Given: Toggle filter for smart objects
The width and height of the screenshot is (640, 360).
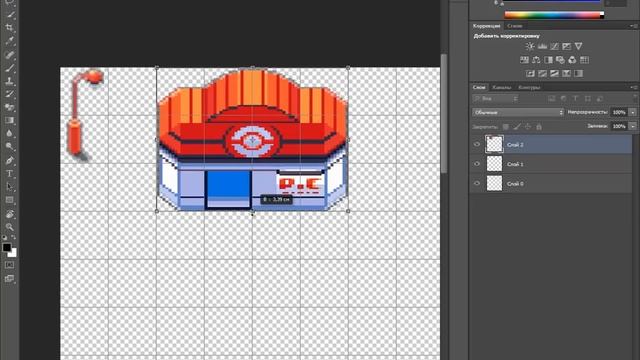Looking at the screenshot, I should coord(600,99).
